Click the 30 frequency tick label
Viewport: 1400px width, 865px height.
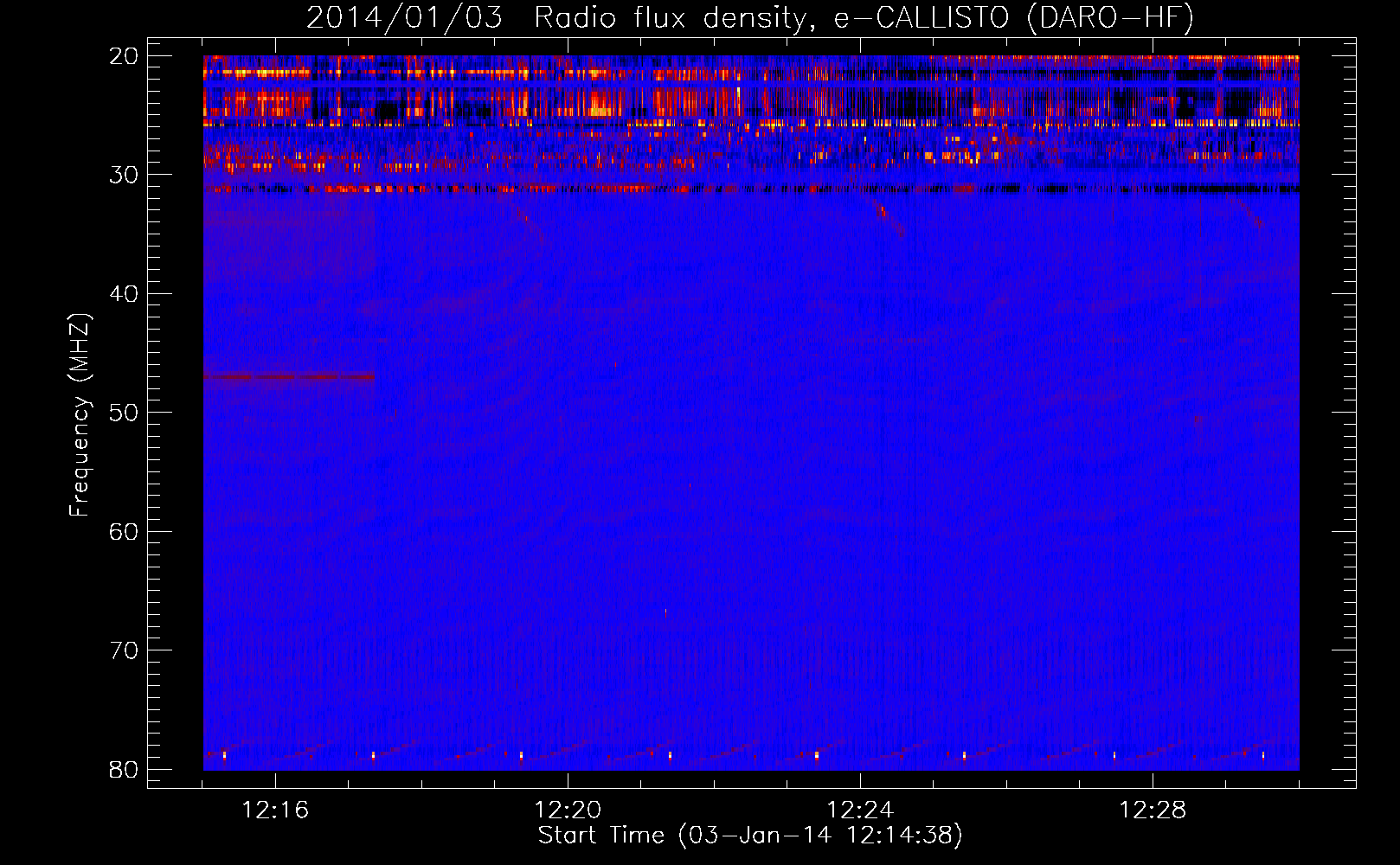[125, 175]
